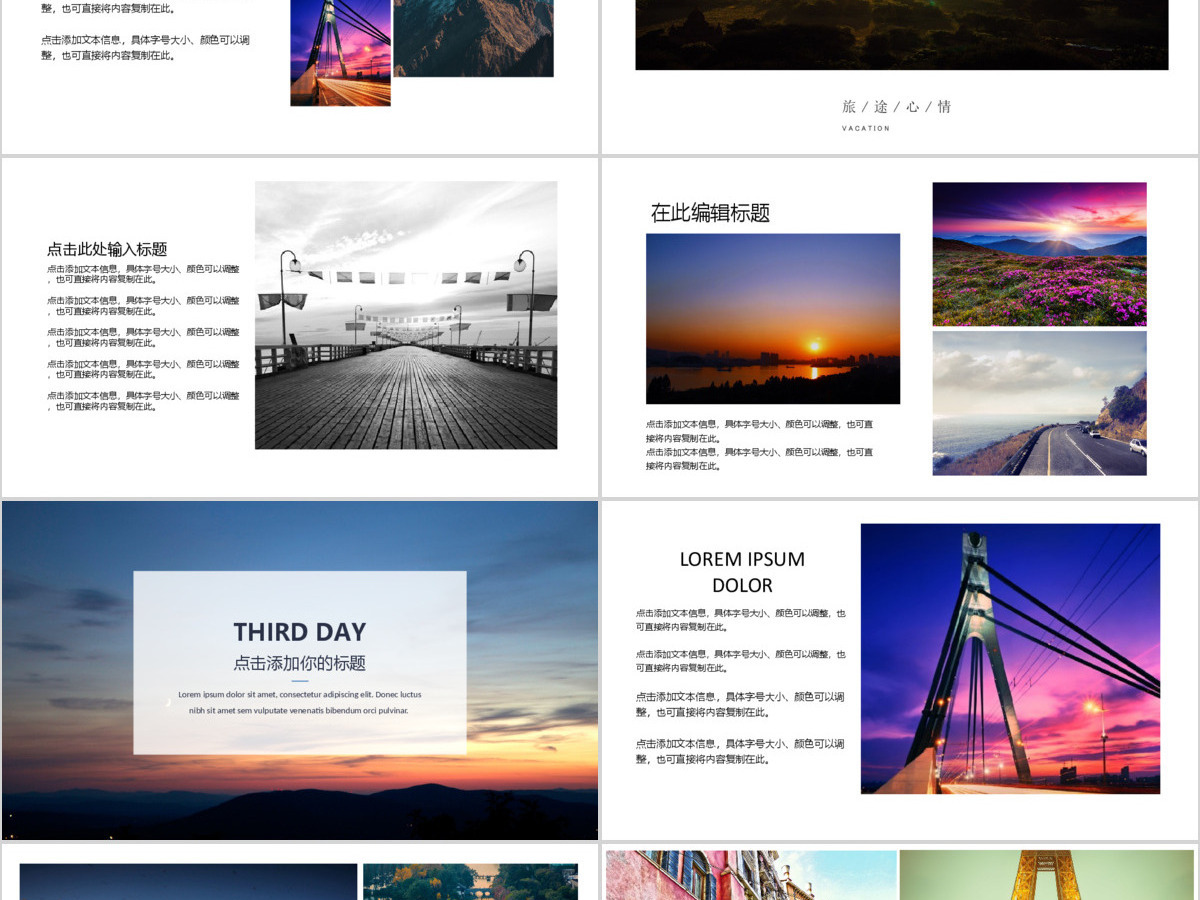Screen dimensions: 1200x900
Task: Select the sunset over the lake photo
Action: (x=773, y=319)
